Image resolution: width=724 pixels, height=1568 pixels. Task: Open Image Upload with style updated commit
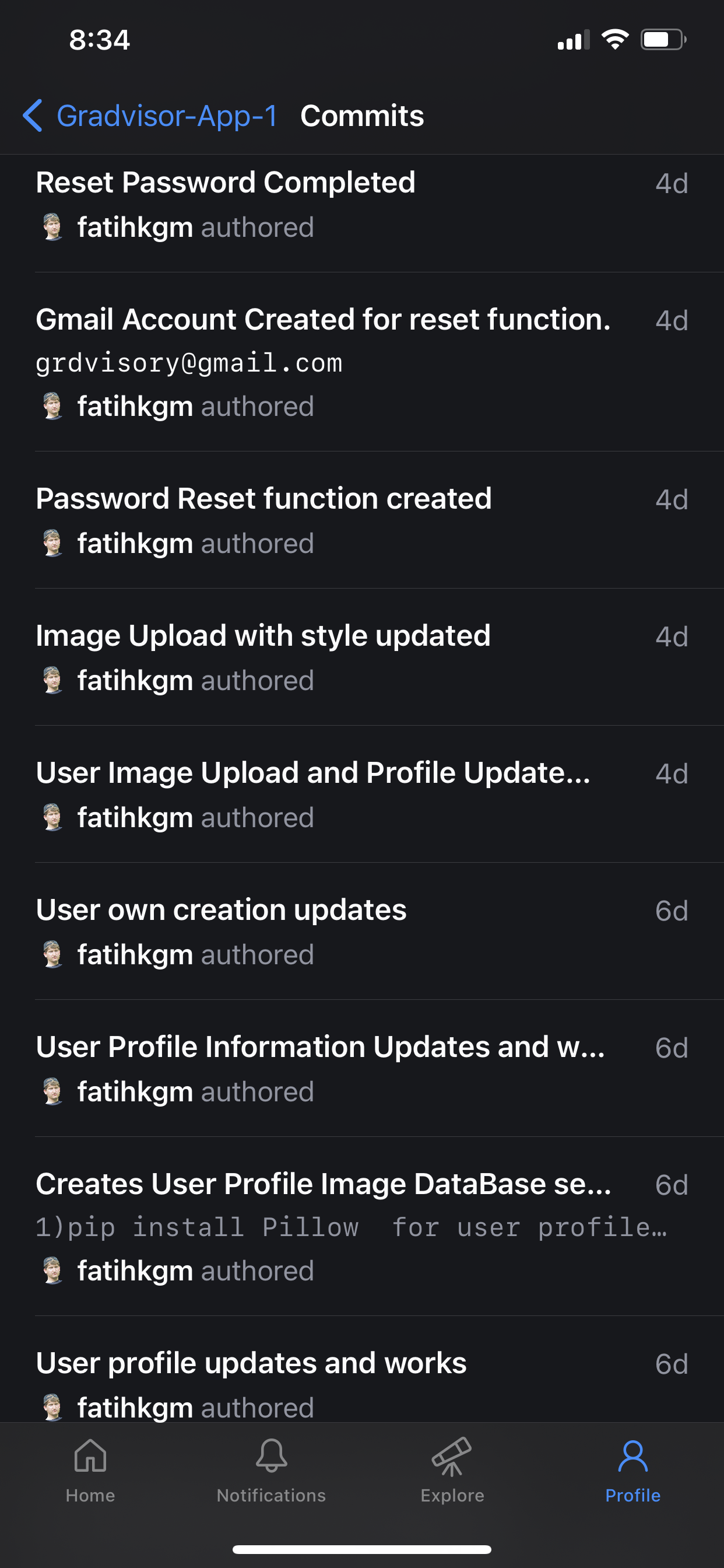[x=362, y=657]
